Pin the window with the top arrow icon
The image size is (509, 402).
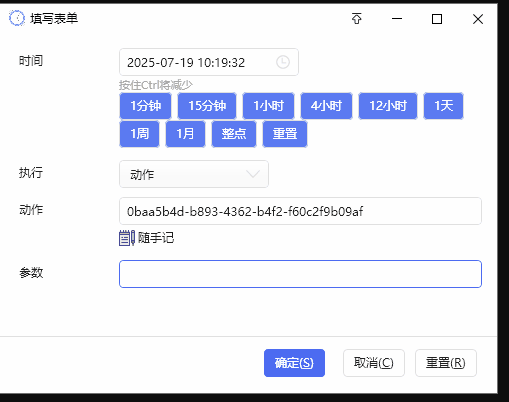tap(357, 19)
